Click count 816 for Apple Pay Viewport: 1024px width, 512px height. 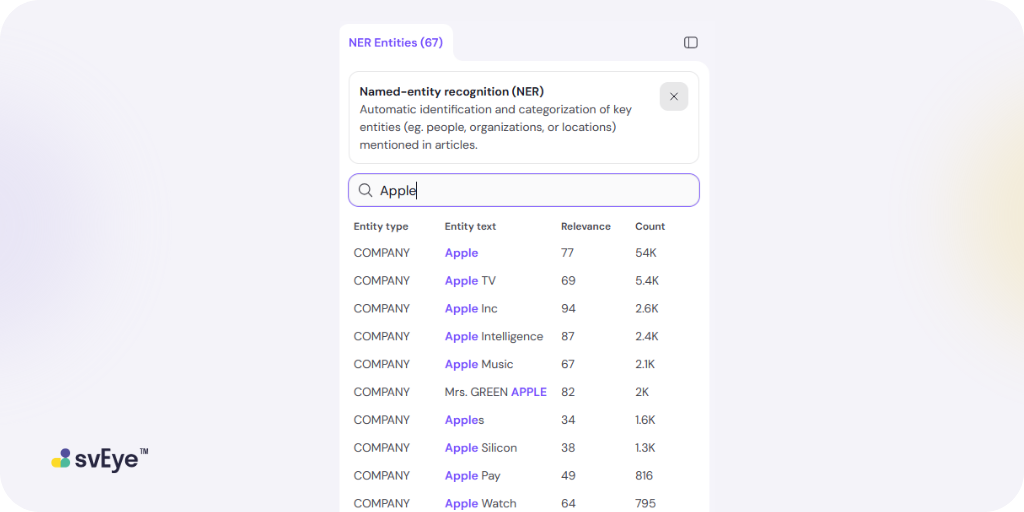coord(644,475)
